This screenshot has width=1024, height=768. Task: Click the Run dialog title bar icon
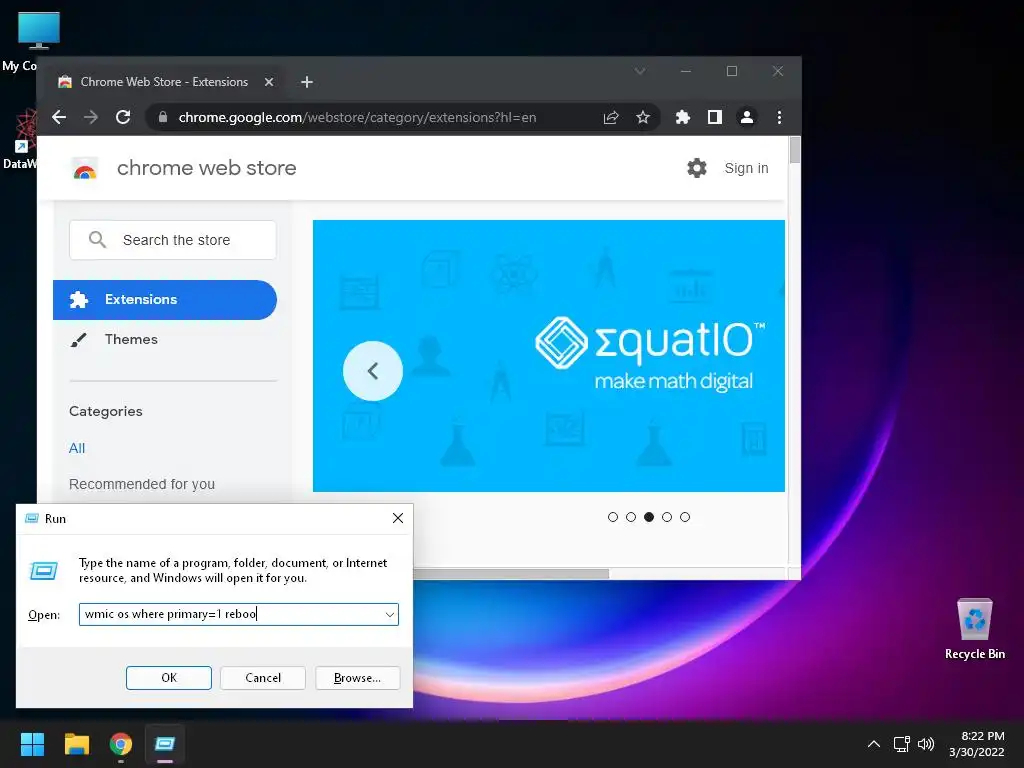coord(31,519)
